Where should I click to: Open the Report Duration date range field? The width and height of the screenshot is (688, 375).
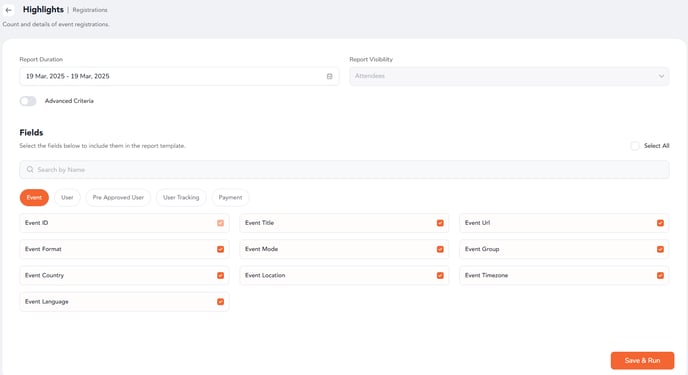pyautogui.click(x=179, y=76)
